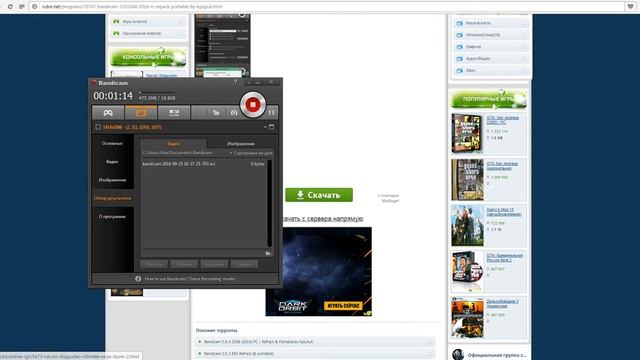The width and height of the screenshot is (640, 360).
Task: Click second GTA San Andreas cover thumbnail
Action: pos(467,180)
